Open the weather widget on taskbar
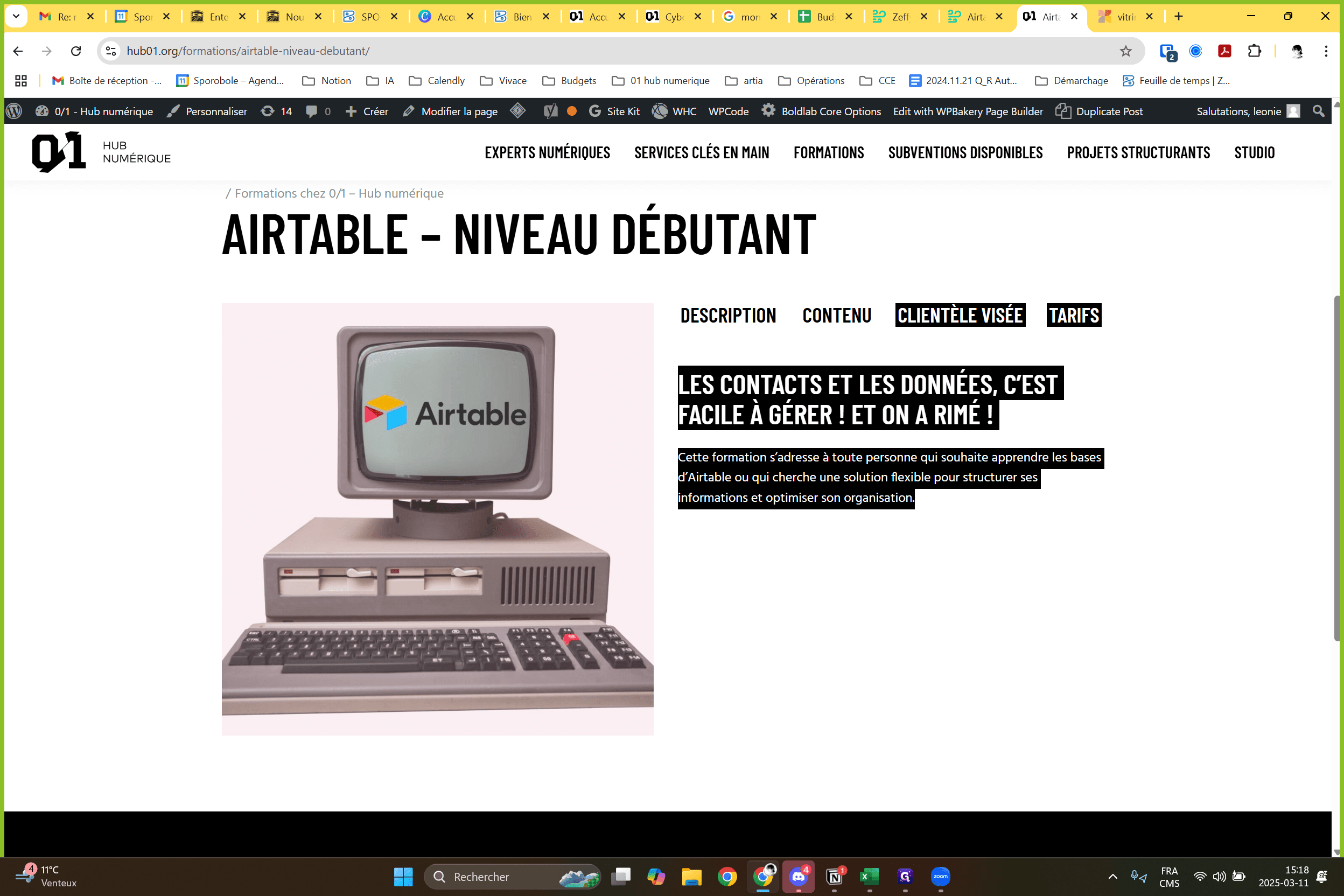 (x=47, y=877)
